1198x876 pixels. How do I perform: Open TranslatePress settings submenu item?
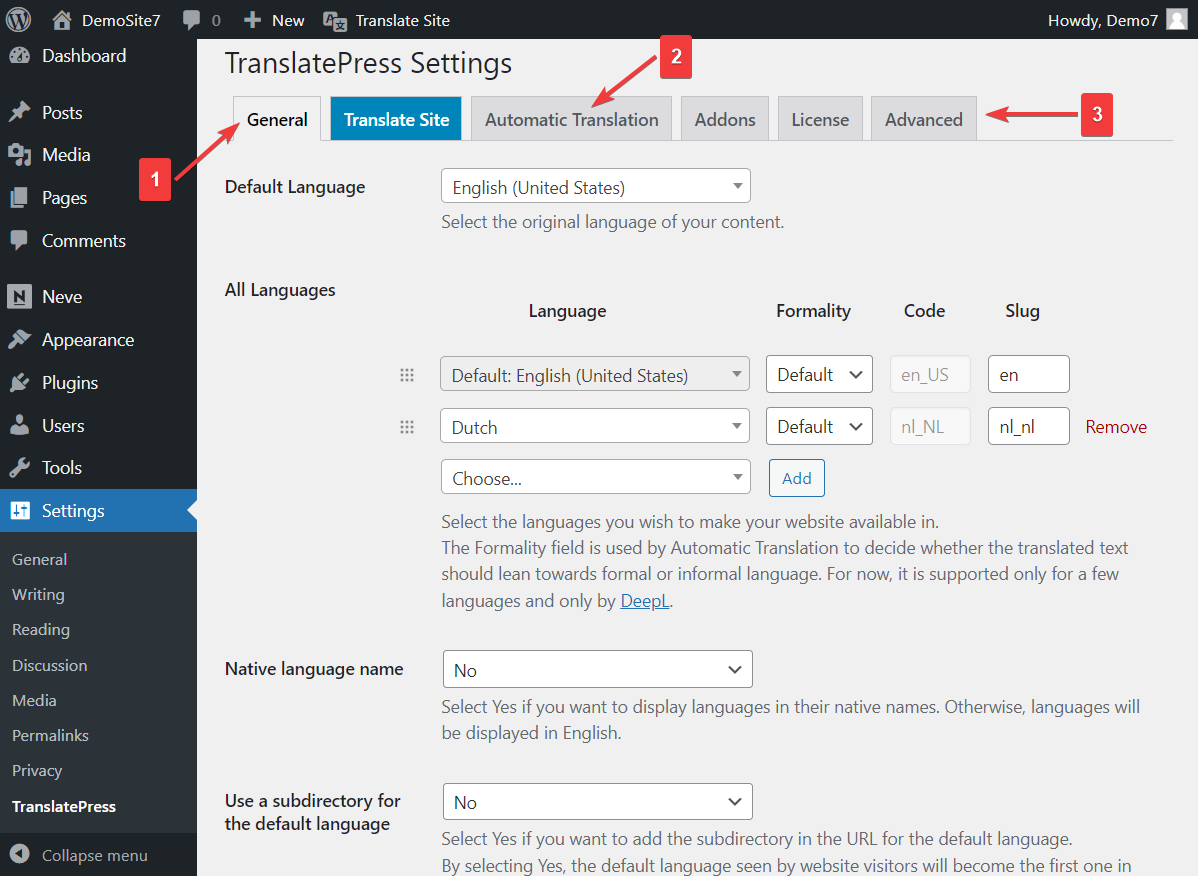(x=64, y=807)
